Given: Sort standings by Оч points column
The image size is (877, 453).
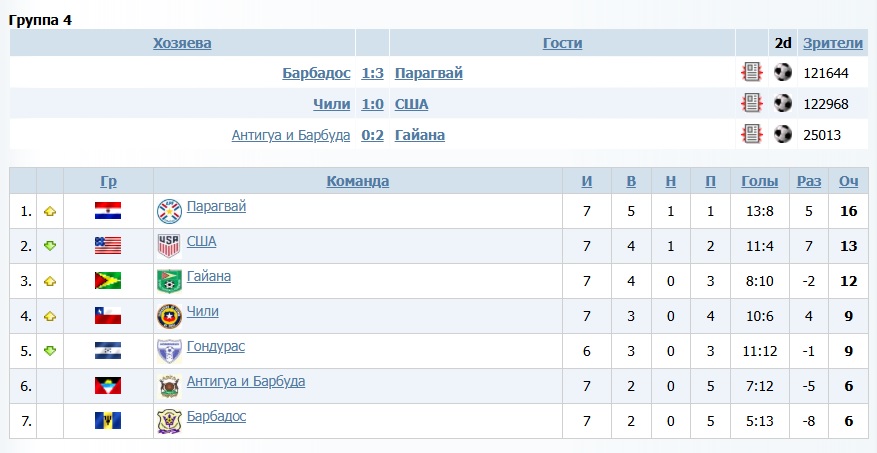Looking at the screenshot, I should (848, 181).
